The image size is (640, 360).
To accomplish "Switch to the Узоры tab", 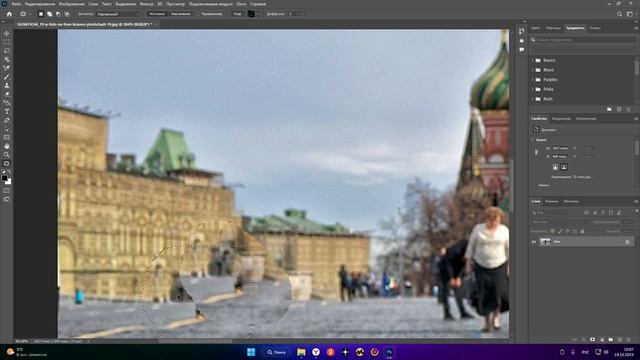I will point(595,28).
